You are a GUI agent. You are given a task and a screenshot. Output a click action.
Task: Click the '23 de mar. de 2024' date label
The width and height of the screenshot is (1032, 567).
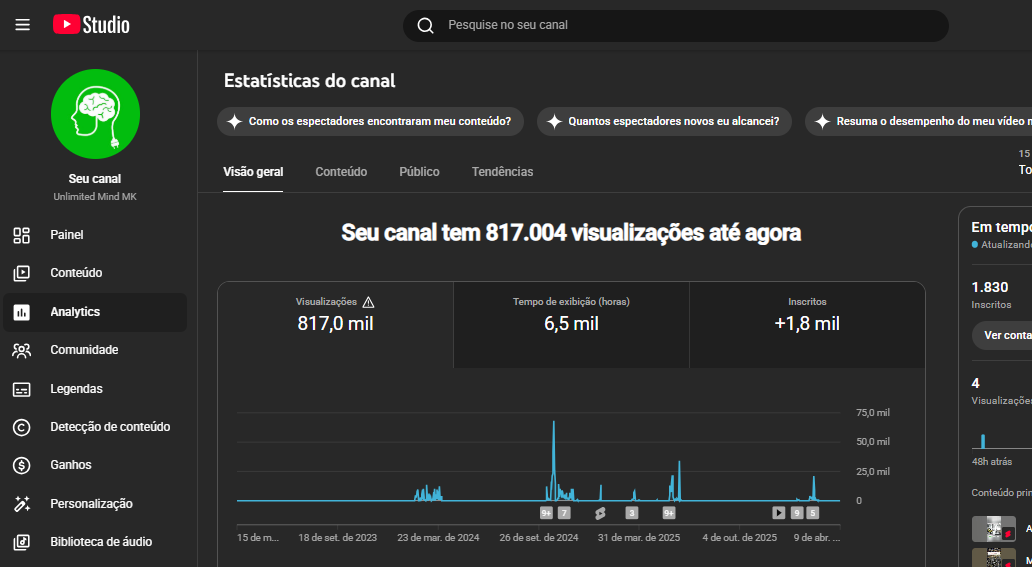tap(438, 537)
